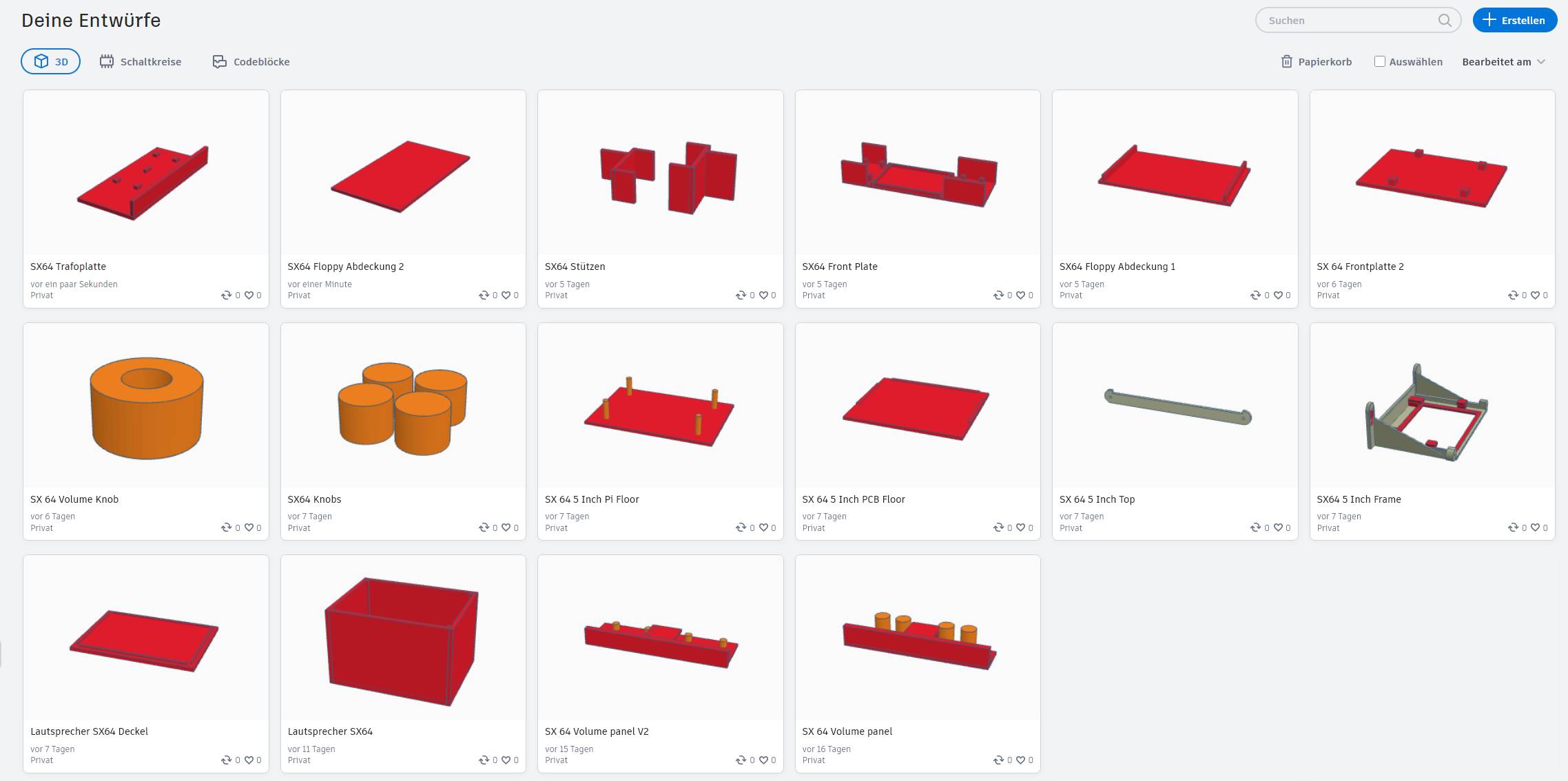
Task: Switch to the Schaltkreise tab
Action: 141,62
